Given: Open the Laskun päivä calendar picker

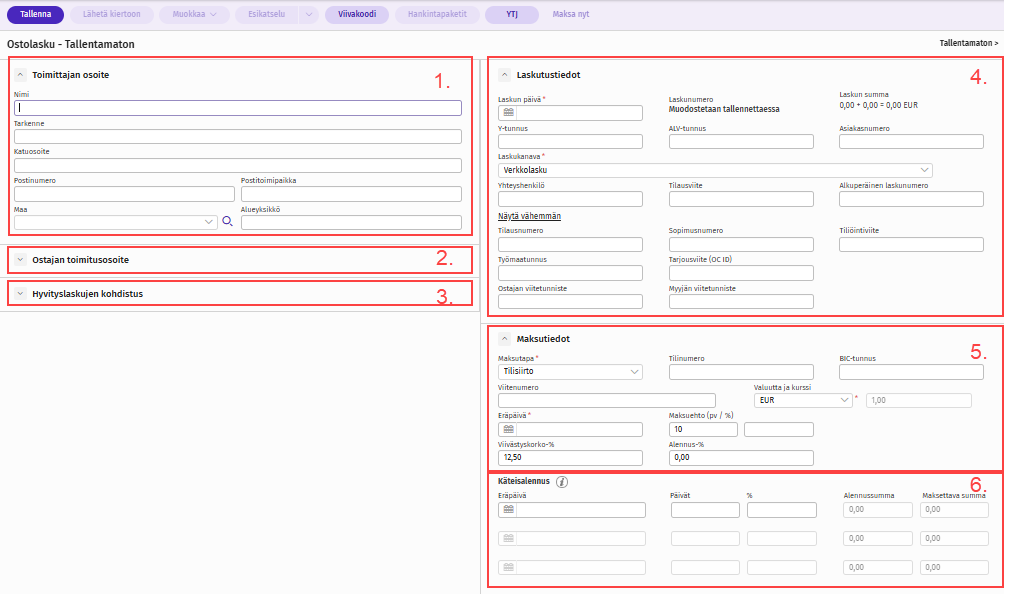Looking at the screenshot, I should click(507, 113).
